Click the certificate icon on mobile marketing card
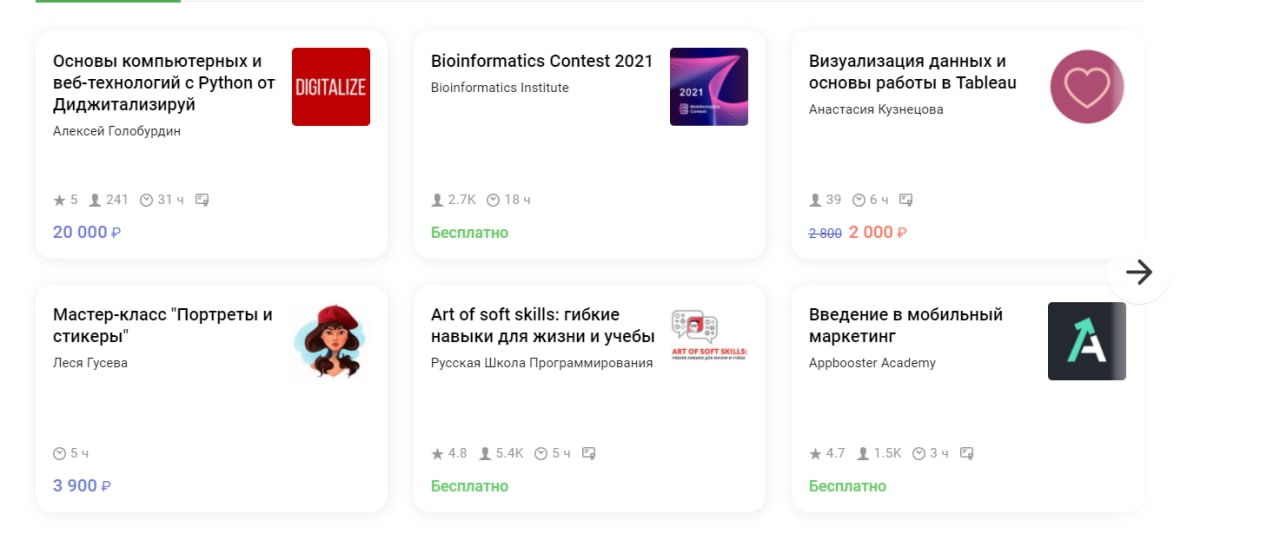The image size is (1280, 547). (x=967, y=453)
